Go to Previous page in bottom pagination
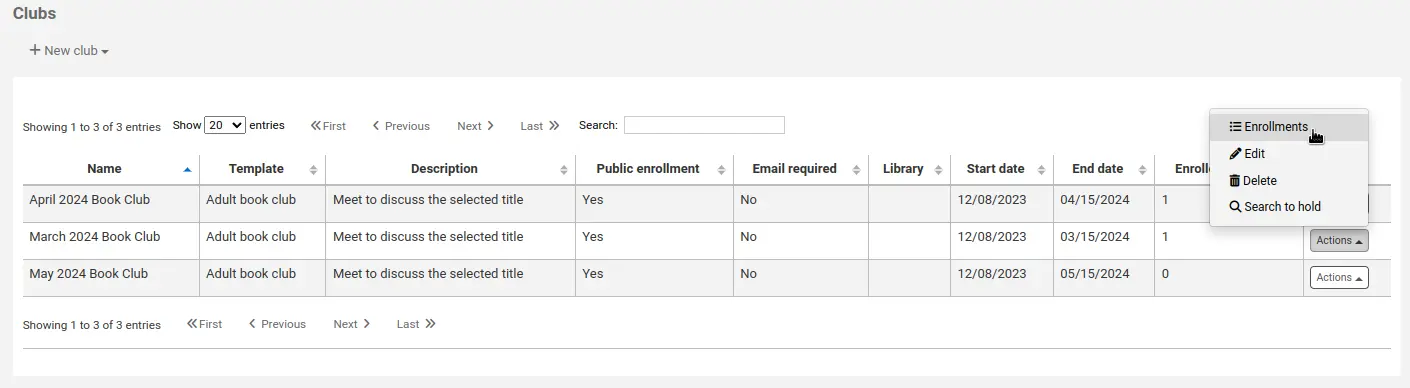Screen dimensions: 1410x388 pyautogui.click(x=277, y=324)
